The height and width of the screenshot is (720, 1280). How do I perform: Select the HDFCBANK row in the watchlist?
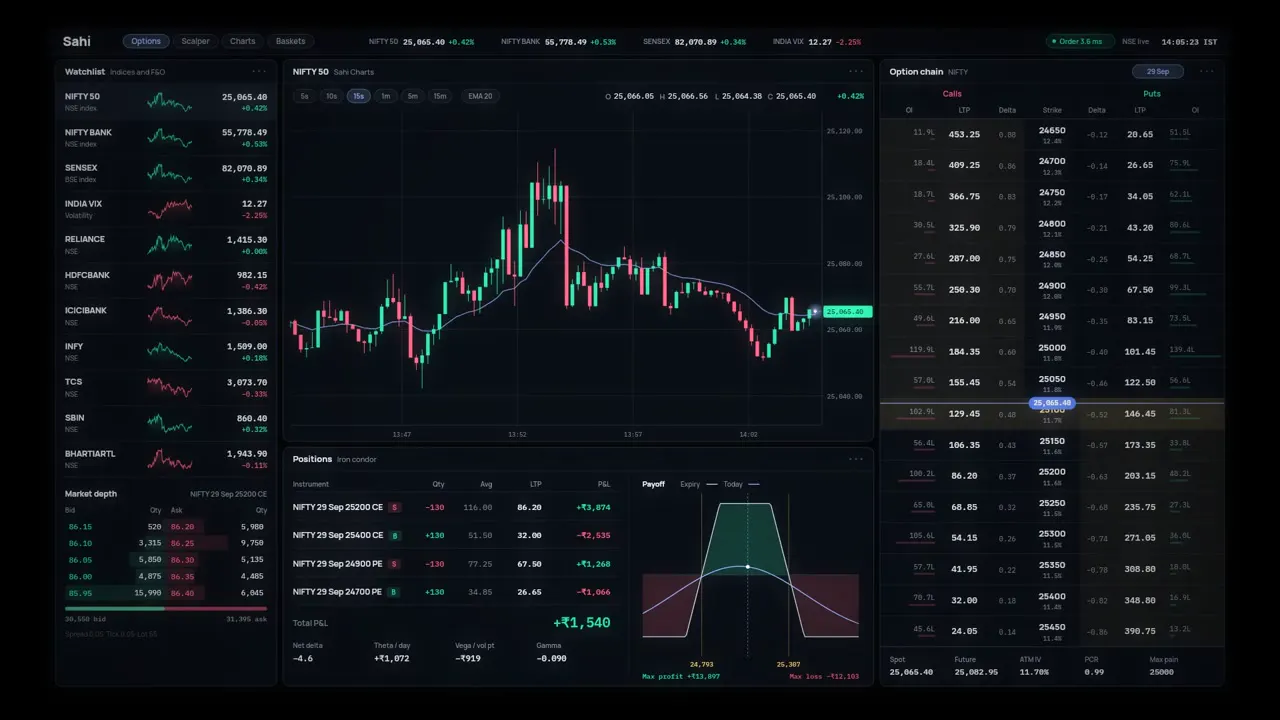166,280
